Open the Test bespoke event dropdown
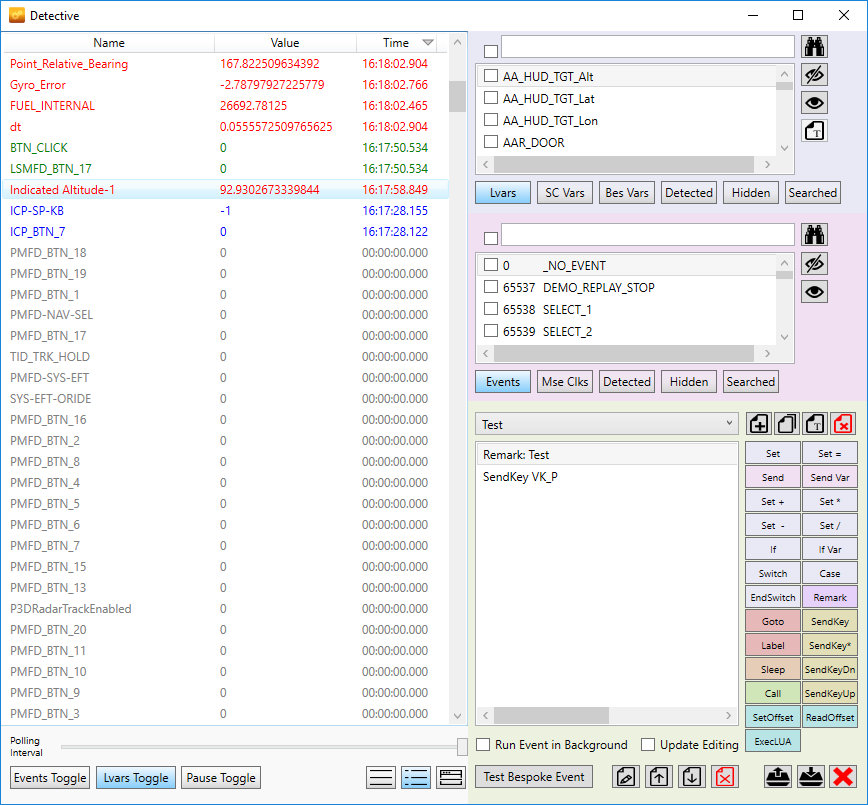Screen dimensions: 868x805 click(607, 424)
